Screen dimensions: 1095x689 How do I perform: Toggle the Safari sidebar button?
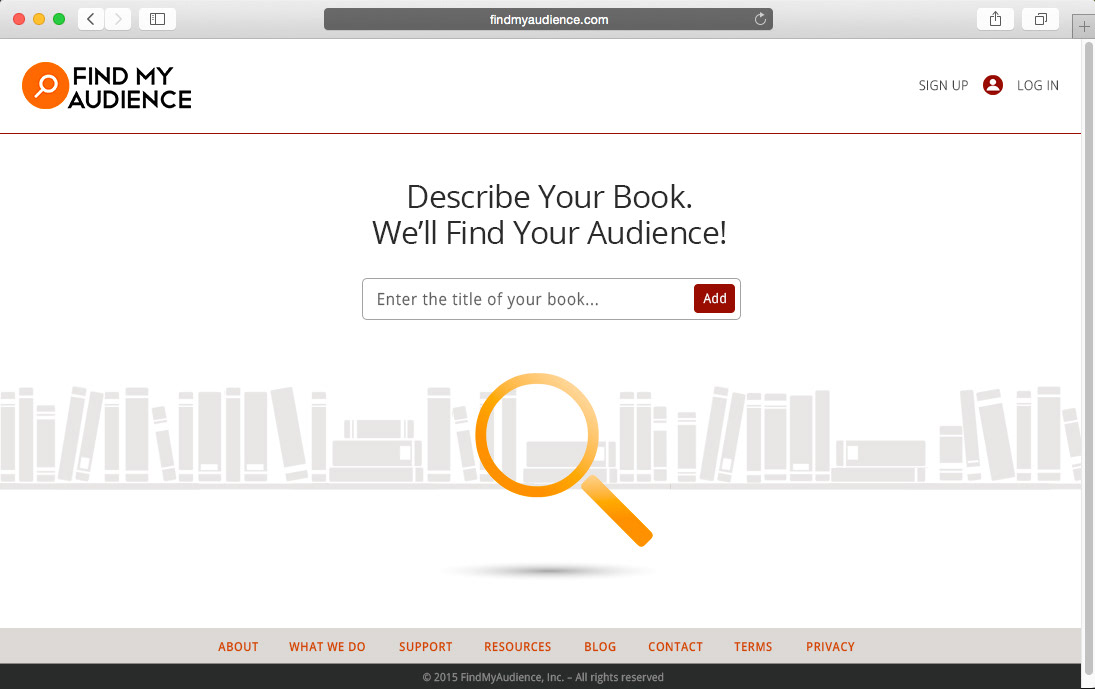pyautogui.click(x=157, y=19)
